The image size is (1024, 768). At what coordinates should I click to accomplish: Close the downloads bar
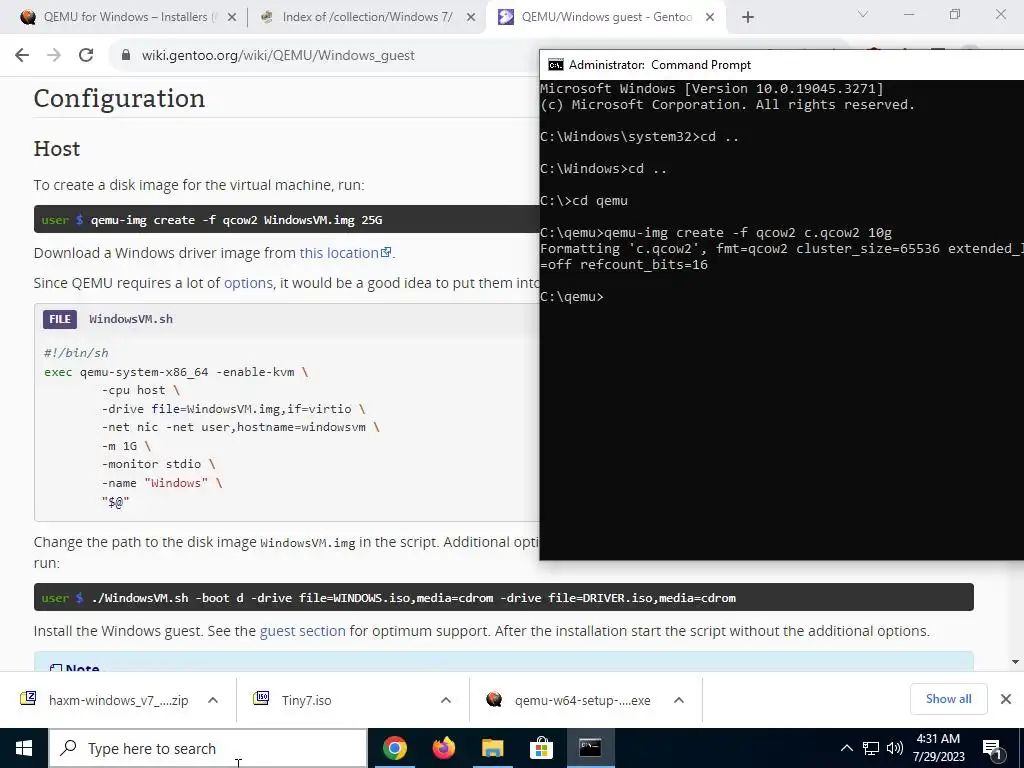[x=1006, y=699]
